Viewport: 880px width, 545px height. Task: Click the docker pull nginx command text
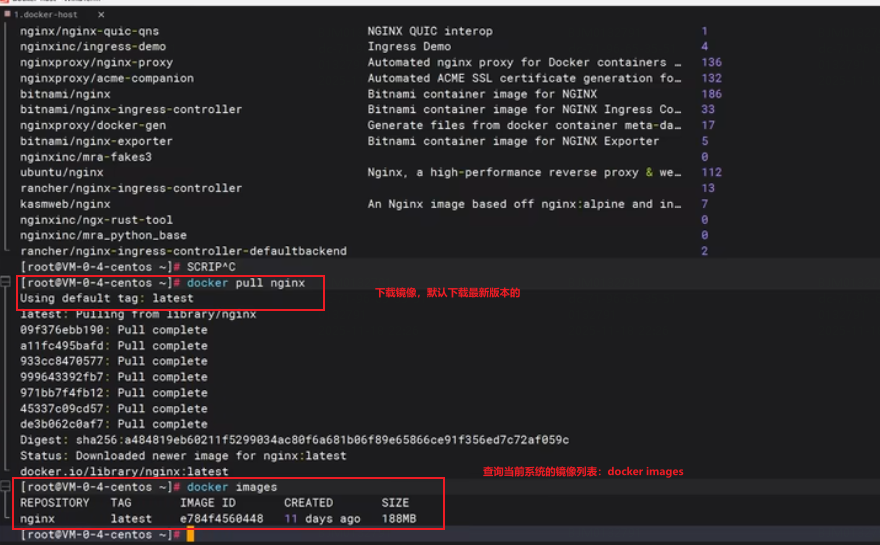[246, 283]
